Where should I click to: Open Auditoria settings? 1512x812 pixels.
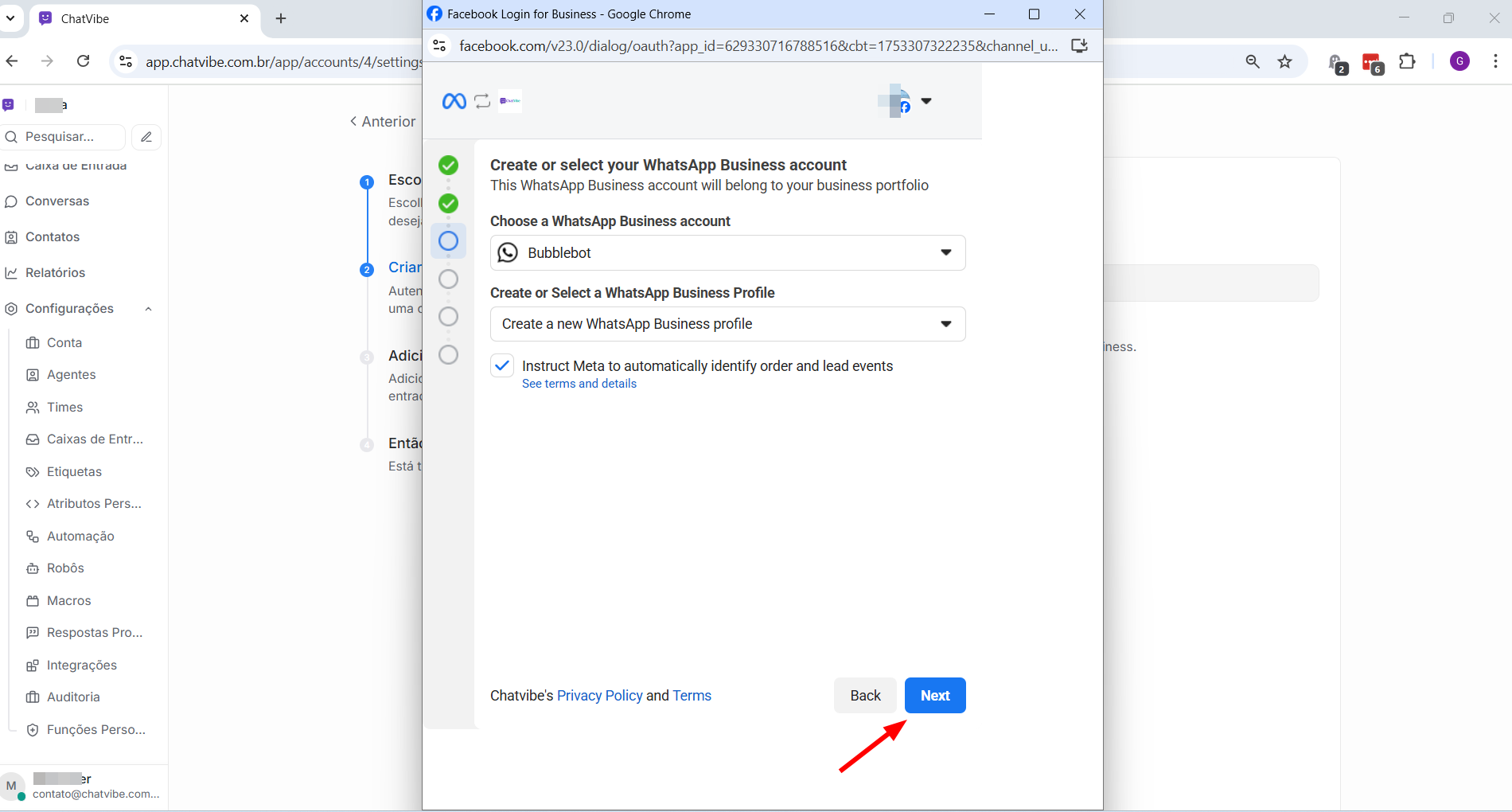point(73,697)
